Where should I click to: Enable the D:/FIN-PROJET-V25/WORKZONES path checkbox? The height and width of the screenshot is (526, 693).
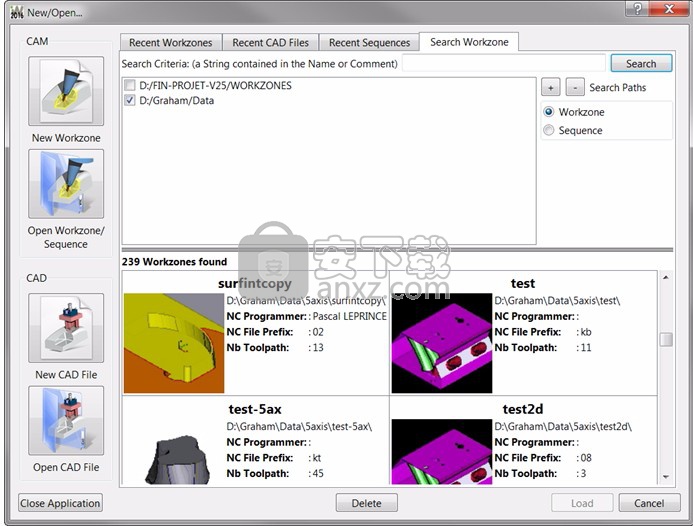pyautogui.click(x=129, y=85)
